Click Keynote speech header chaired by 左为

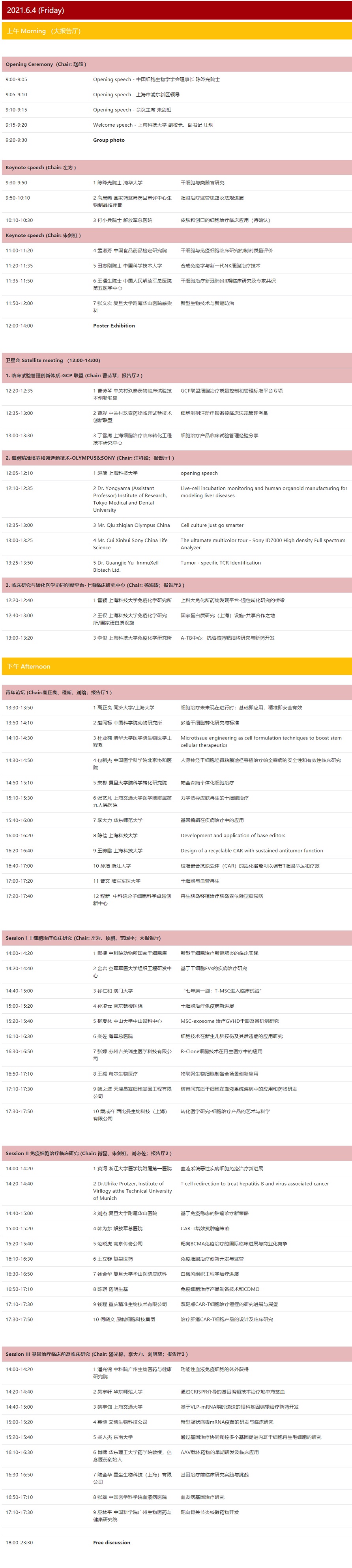pyautogui.click(x=41, y=167)
